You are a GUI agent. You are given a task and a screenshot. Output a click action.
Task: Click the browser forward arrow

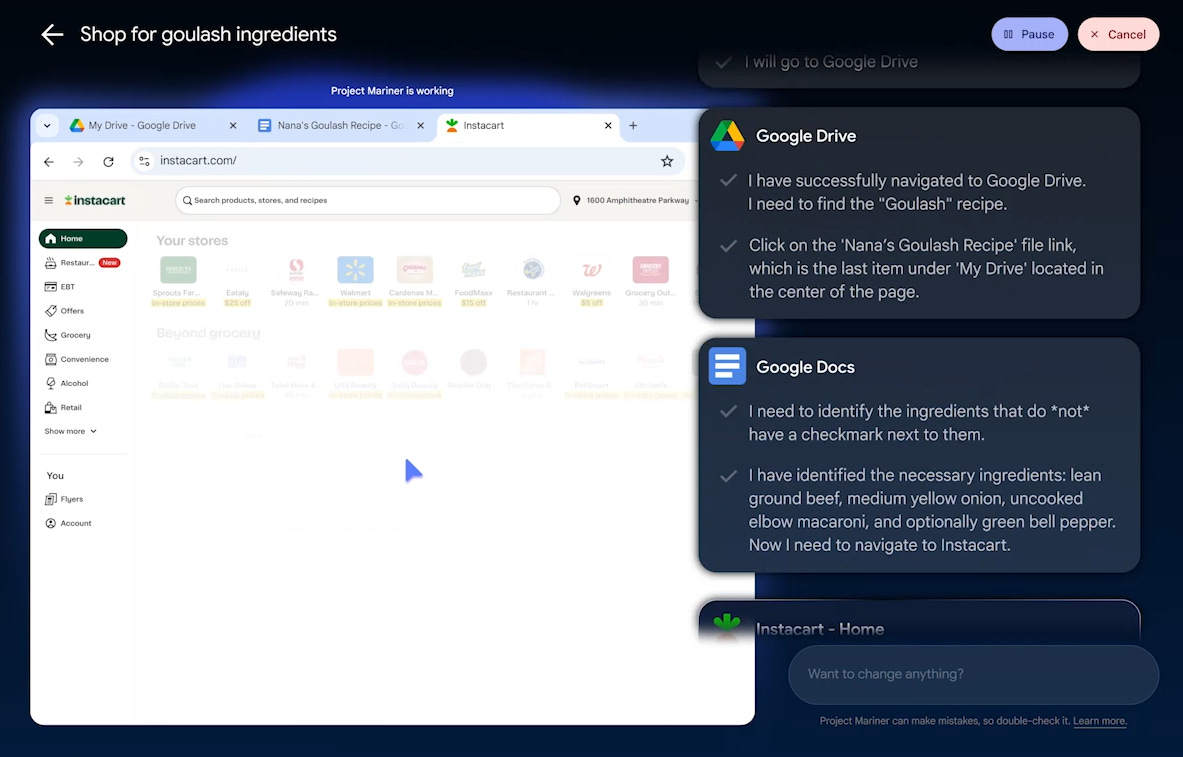tap(78, 162)
